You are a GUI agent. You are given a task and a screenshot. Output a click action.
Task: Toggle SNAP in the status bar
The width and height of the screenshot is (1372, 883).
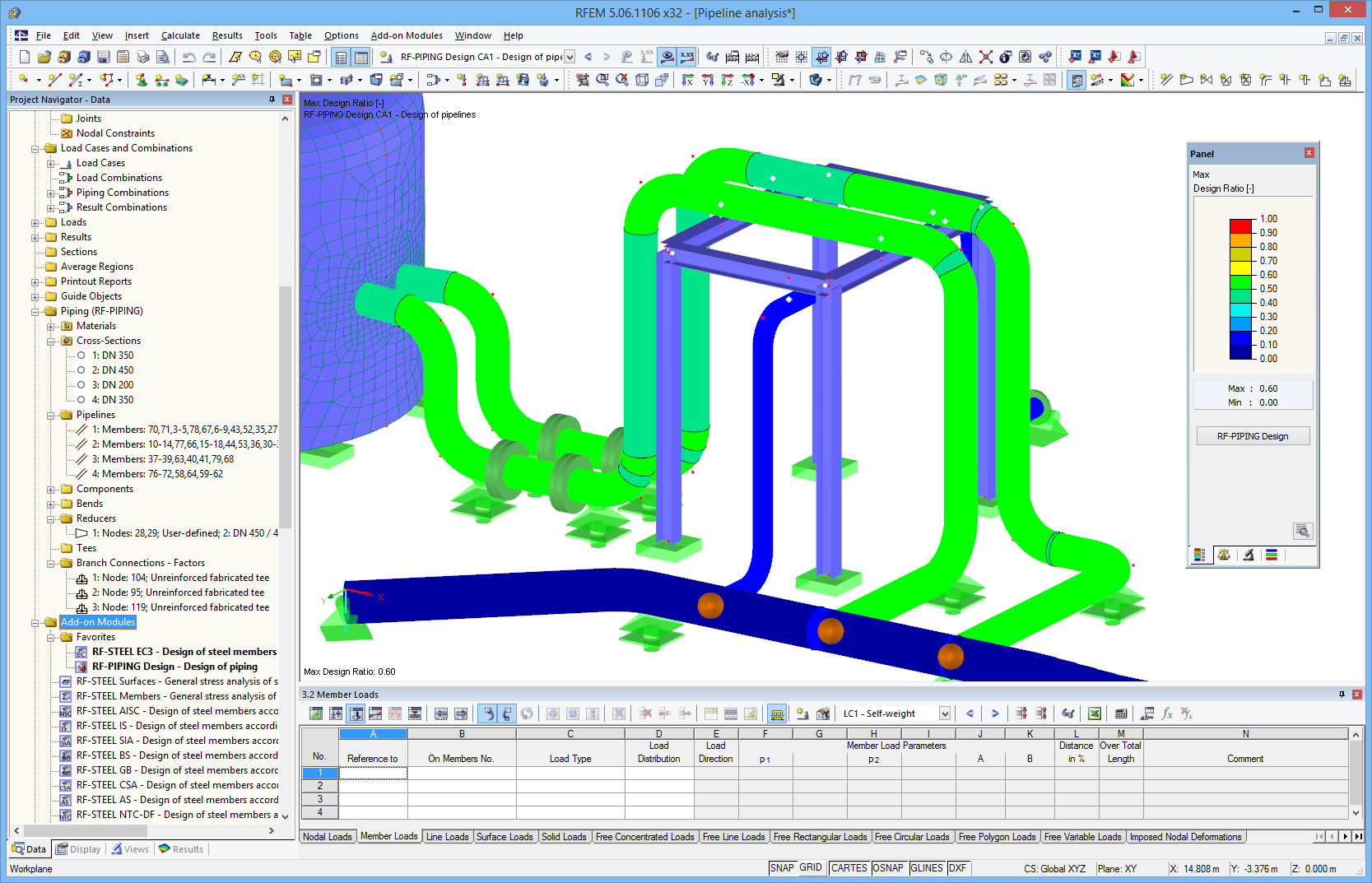point(782,867)
